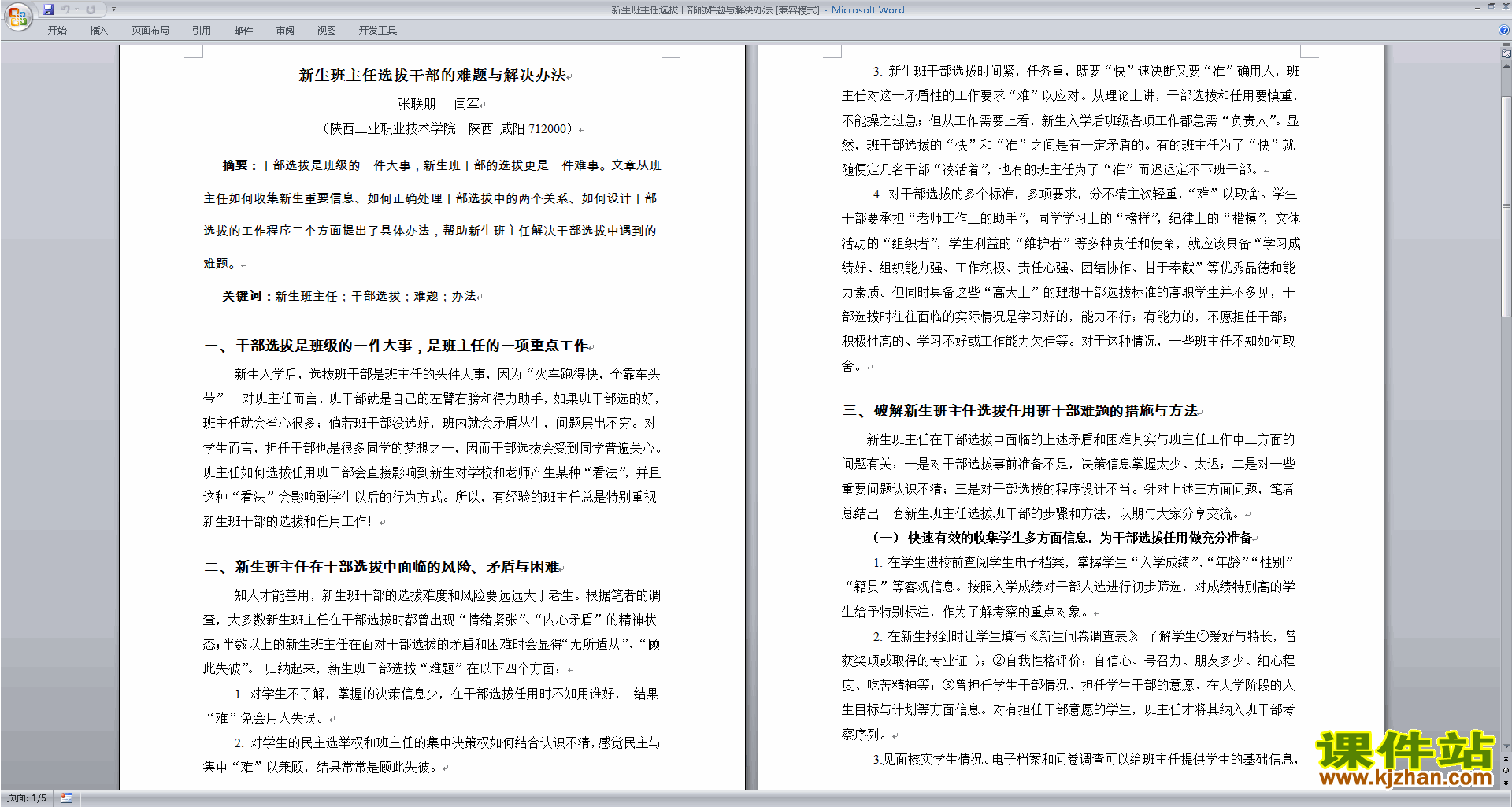The width and height of the screenshot is (1512, 807).
Task: Click the macro recording icon in status bar
Action: (66, 798)
